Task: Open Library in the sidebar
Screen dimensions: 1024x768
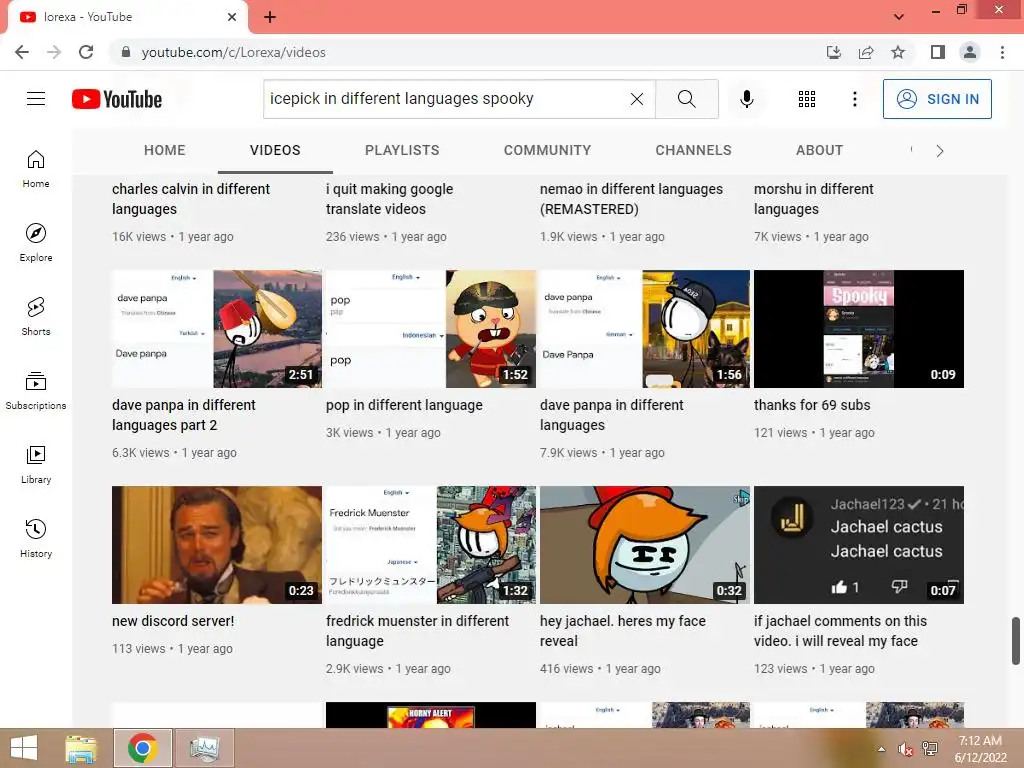Action: [36, 464]
